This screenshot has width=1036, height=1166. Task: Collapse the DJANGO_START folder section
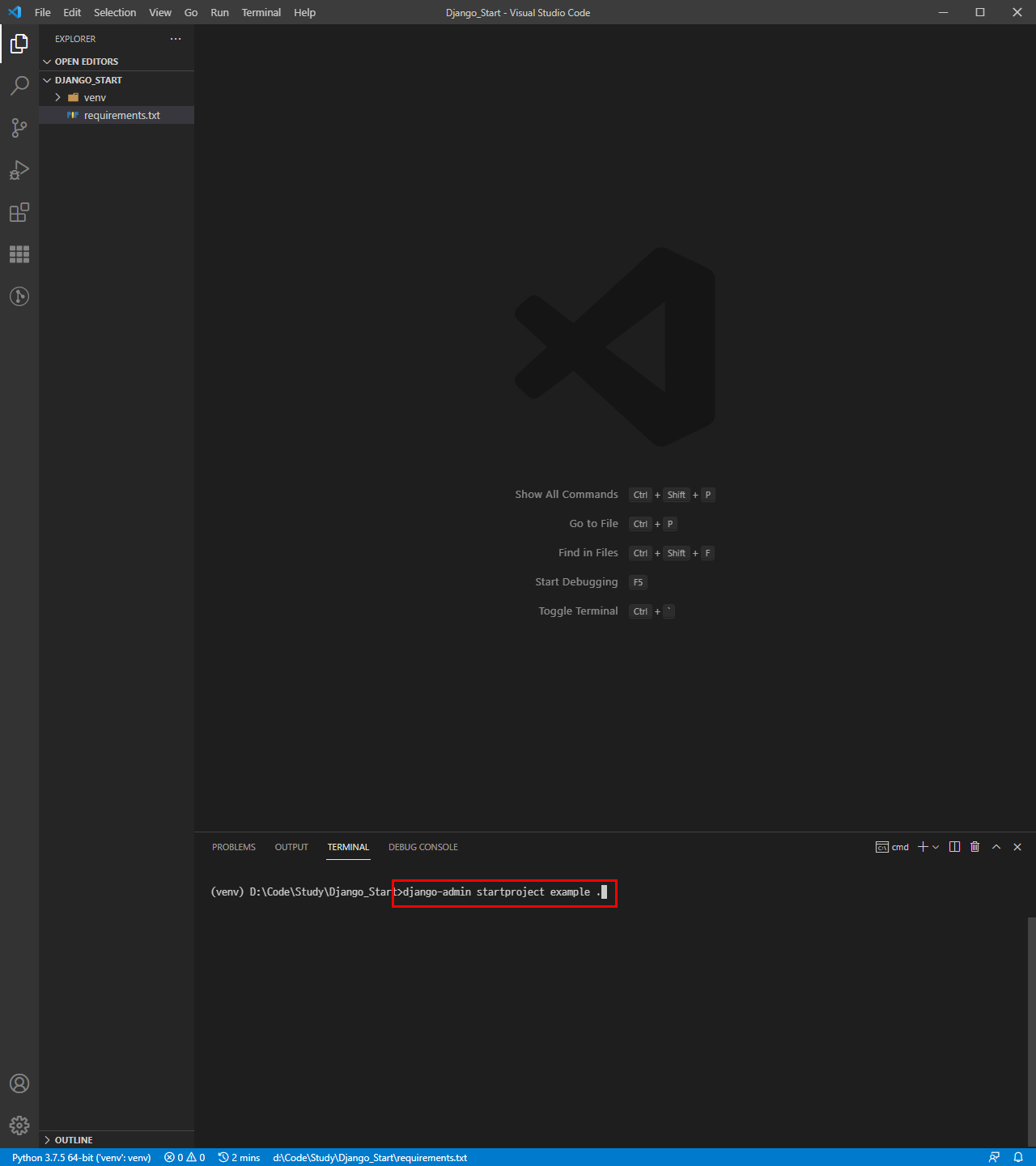(117, 80)
